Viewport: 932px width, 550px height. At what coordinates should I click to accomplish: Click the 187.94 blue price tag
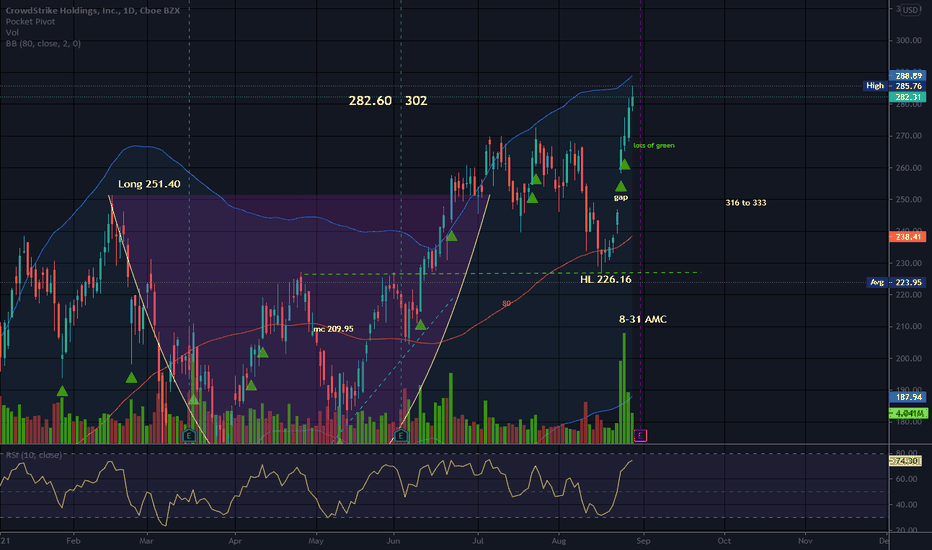coord(908,397)
